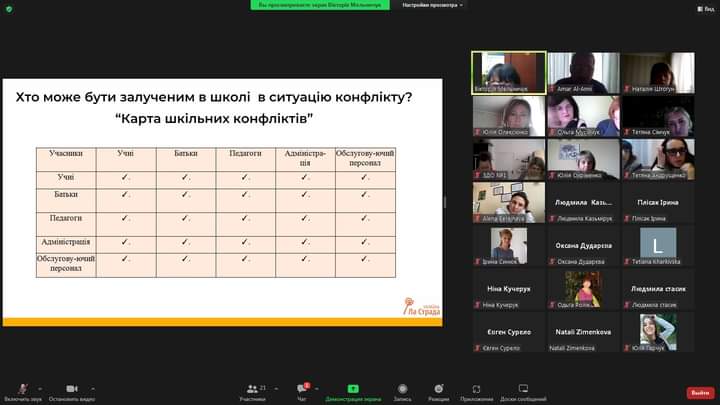Unmute microphone with Включить звук

coord(22,389)
